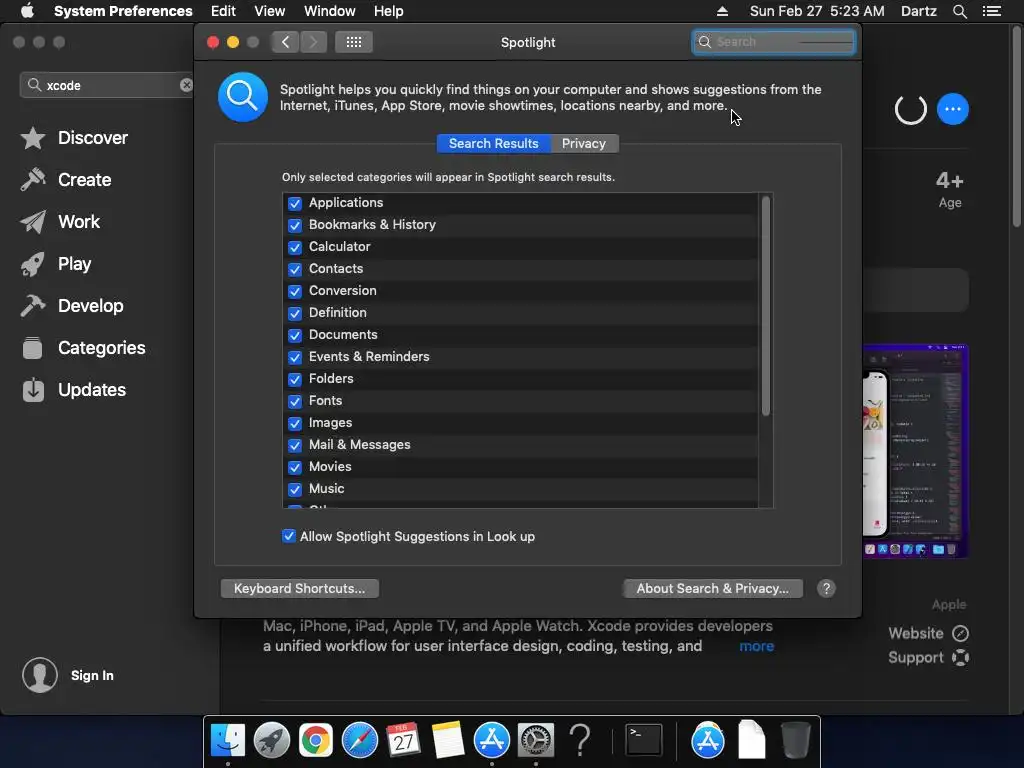Screen dimensions: 1024x768
Task: Open Develop in App Store sidebar
Action: click(x=72, y=306)
